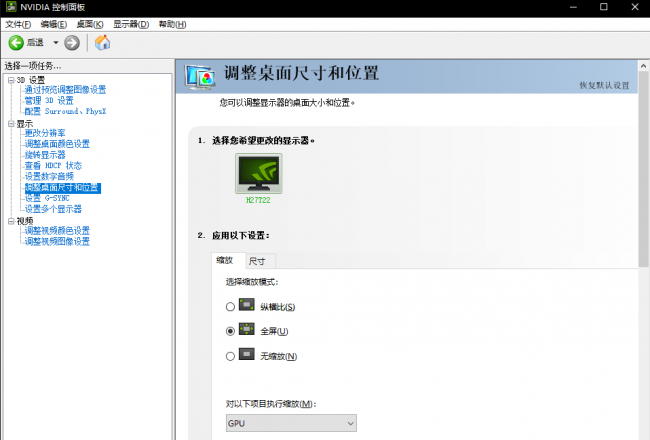This screenshot has width=650, height=440.
Task: Open the 文件(F) menu
Action: click(18, 24)
